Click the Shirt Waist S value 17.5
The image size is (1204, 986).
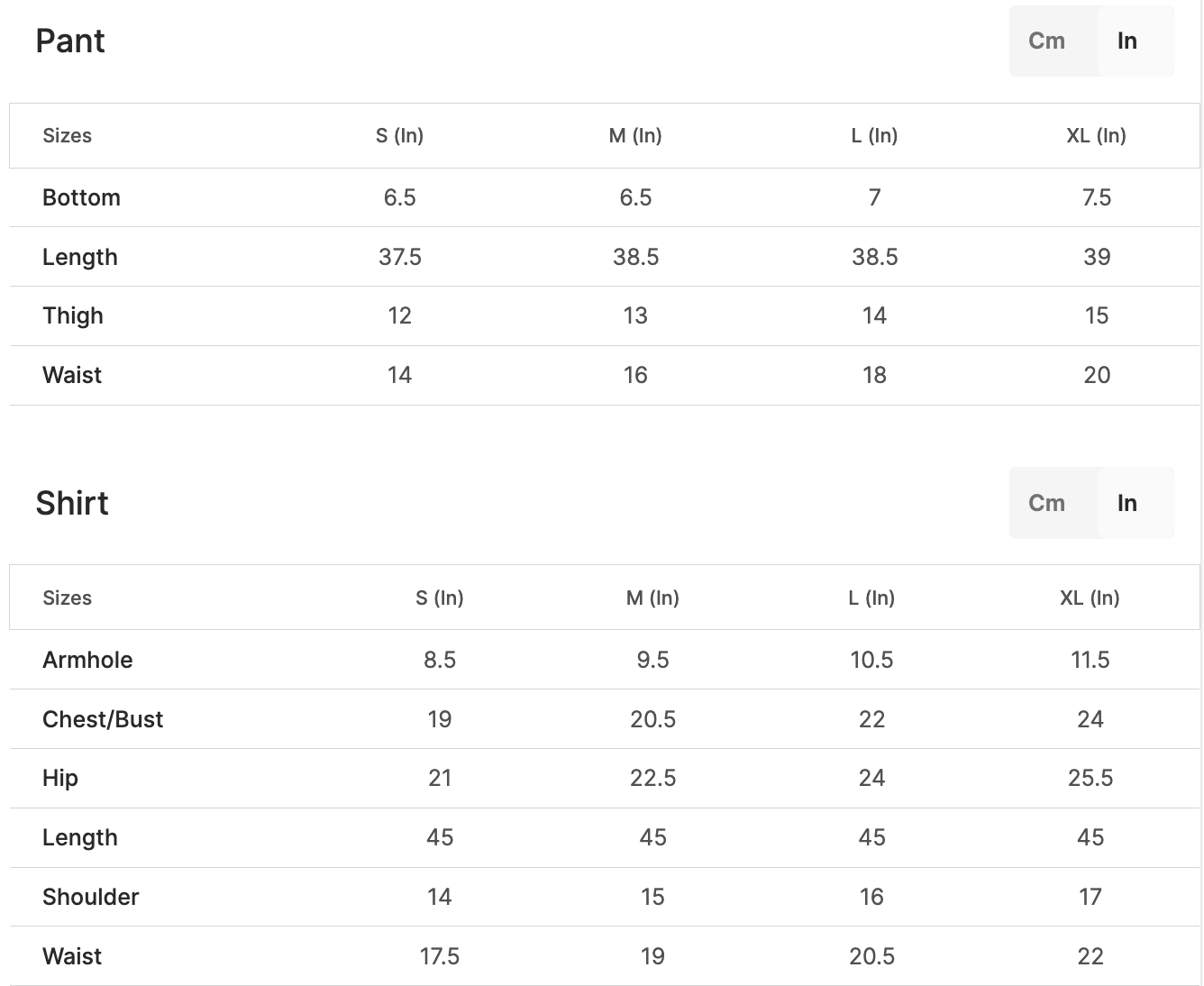pos(439,956)
